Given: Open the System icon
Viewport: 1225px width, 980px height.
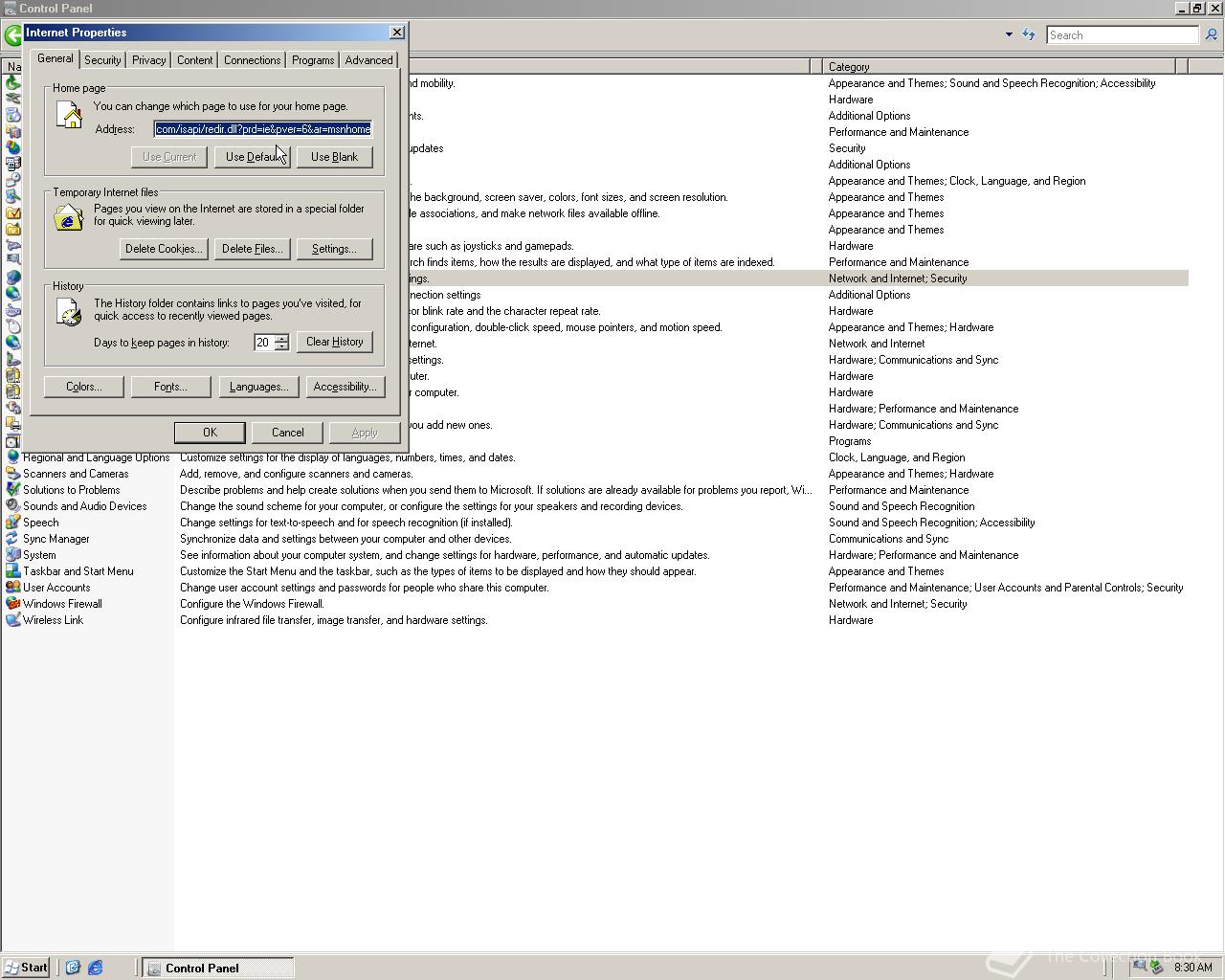Looking at the screenshot, I should [x=12, y=555].
